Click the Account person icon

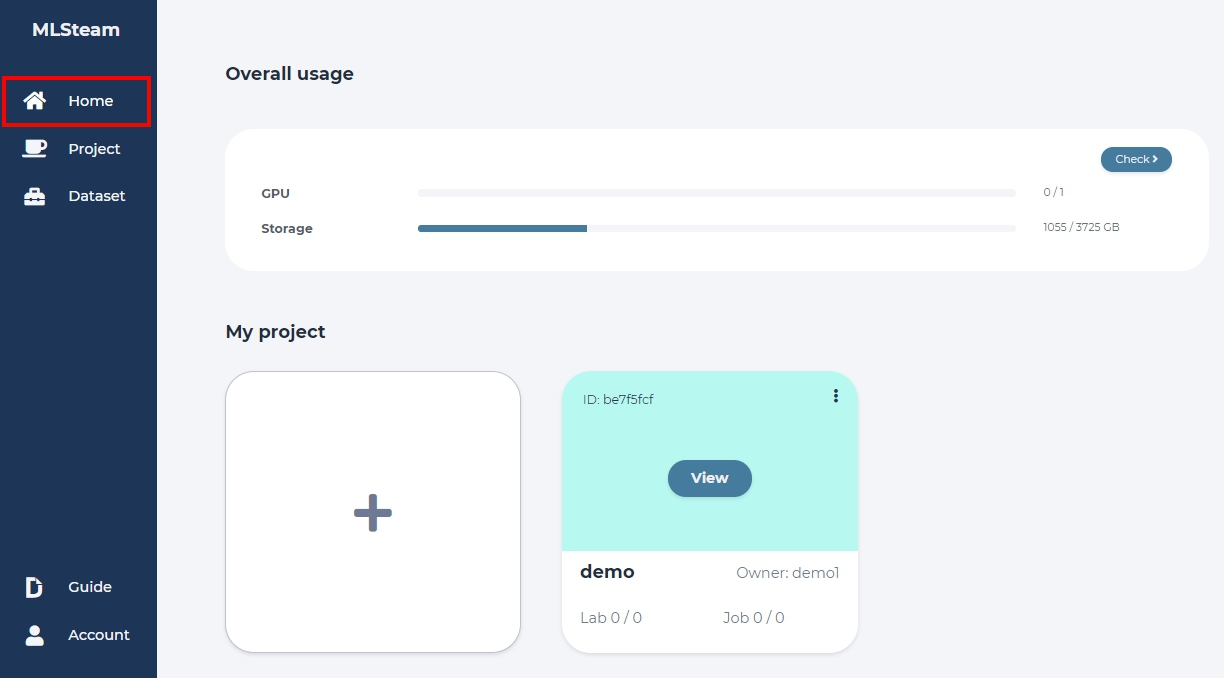tap(35, 635)
